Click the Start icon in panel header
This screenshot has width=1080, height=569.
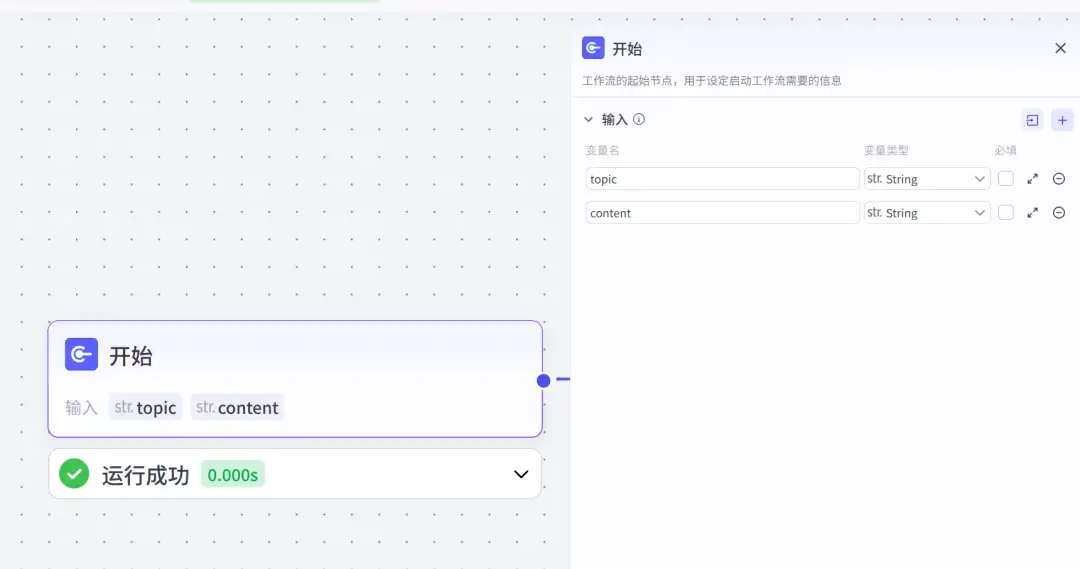pyautogui.click(x=593, y=48)
